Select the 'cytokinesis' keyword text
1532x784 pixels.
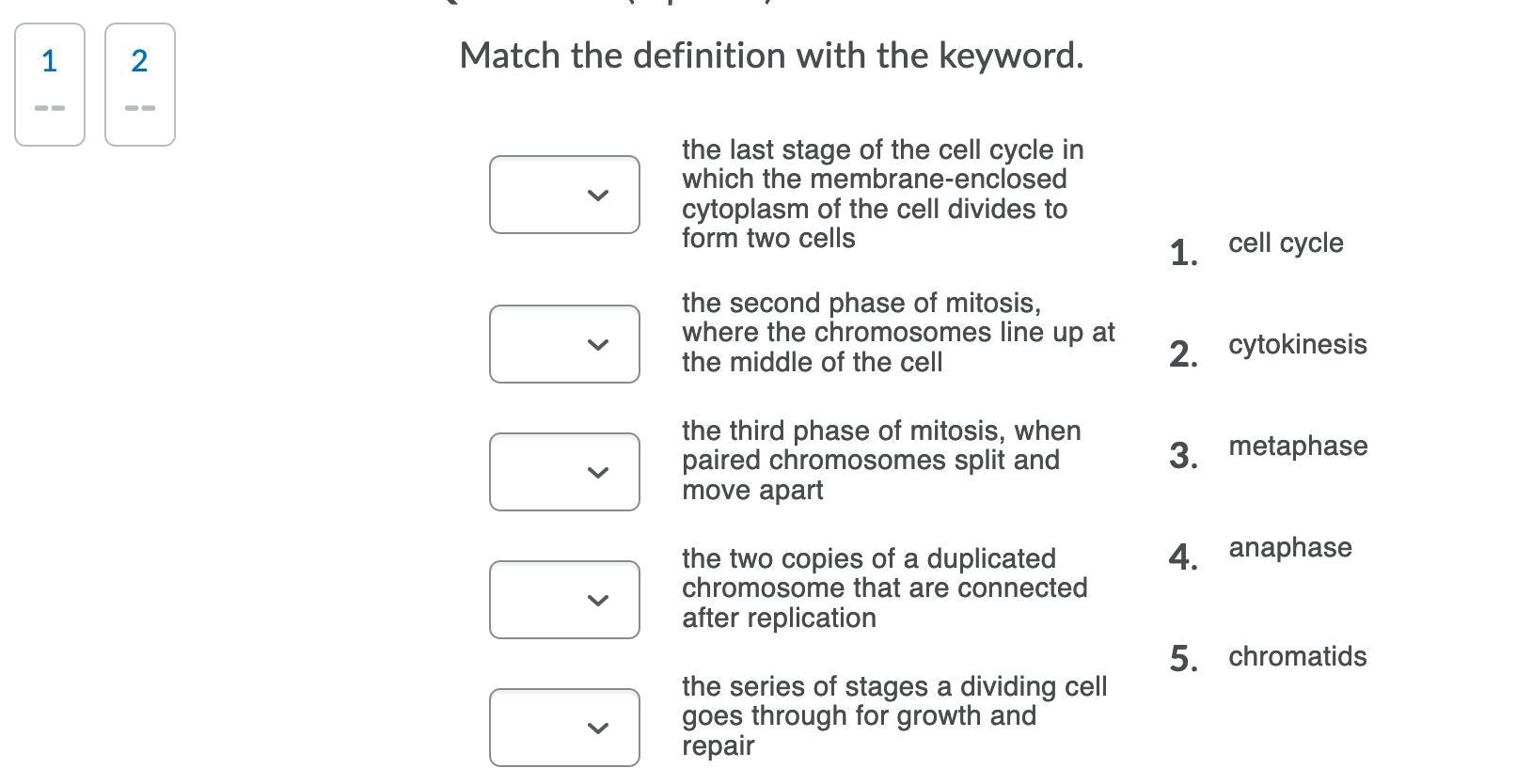tap(1297, 345)
